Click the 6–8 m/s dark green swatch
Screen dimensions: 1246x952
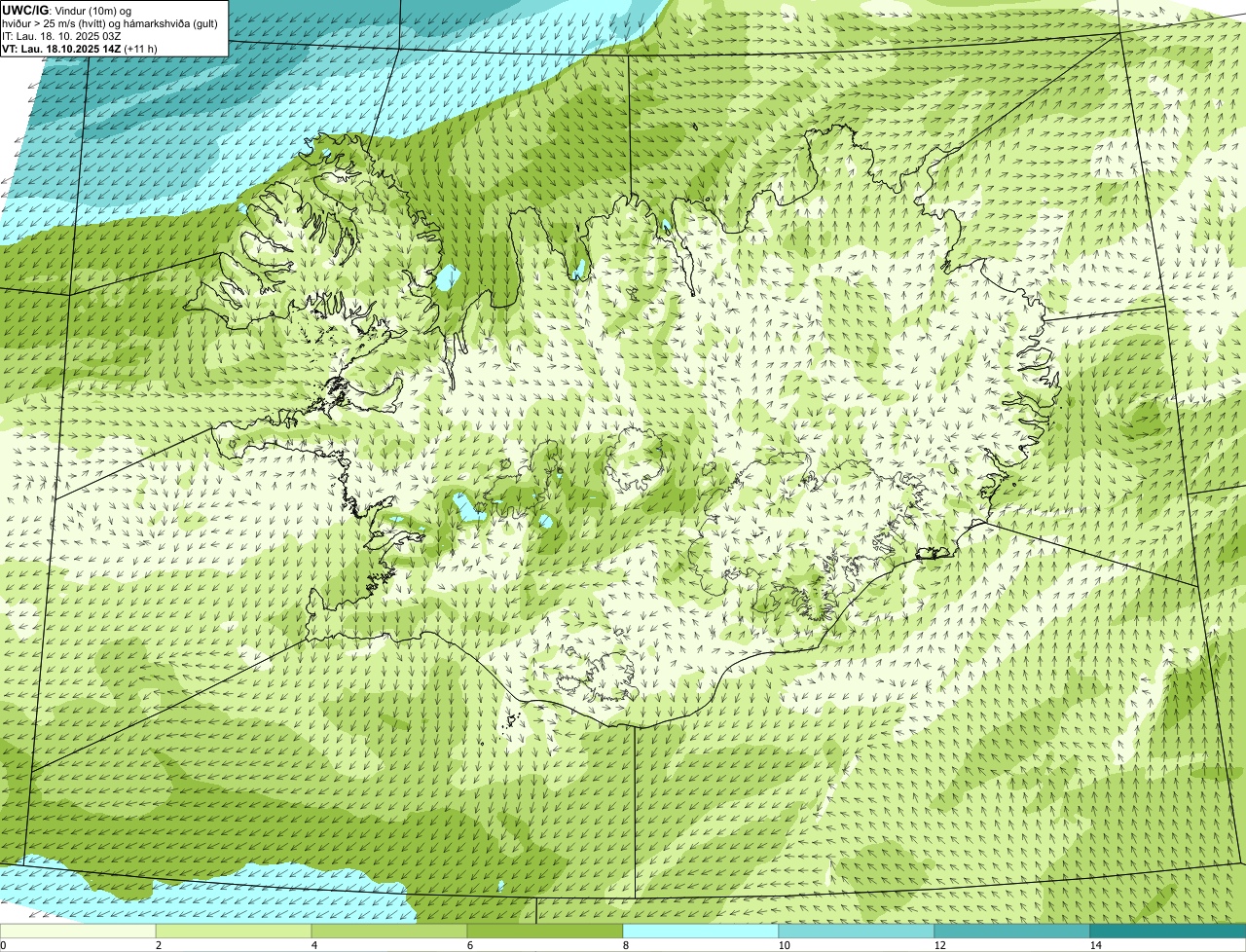click(545, 931)
